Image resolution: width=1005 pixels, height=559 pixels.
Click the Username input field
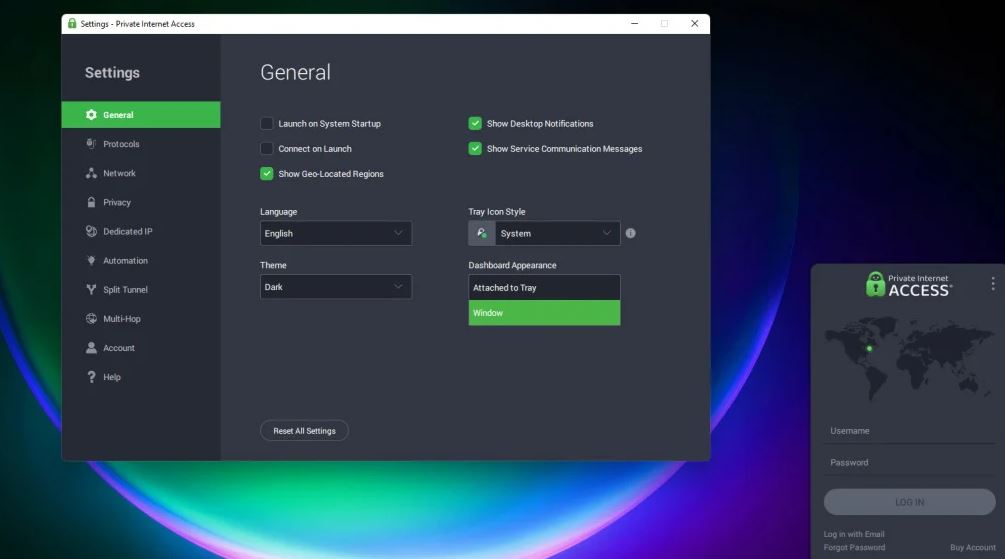(x=909, y=431)
